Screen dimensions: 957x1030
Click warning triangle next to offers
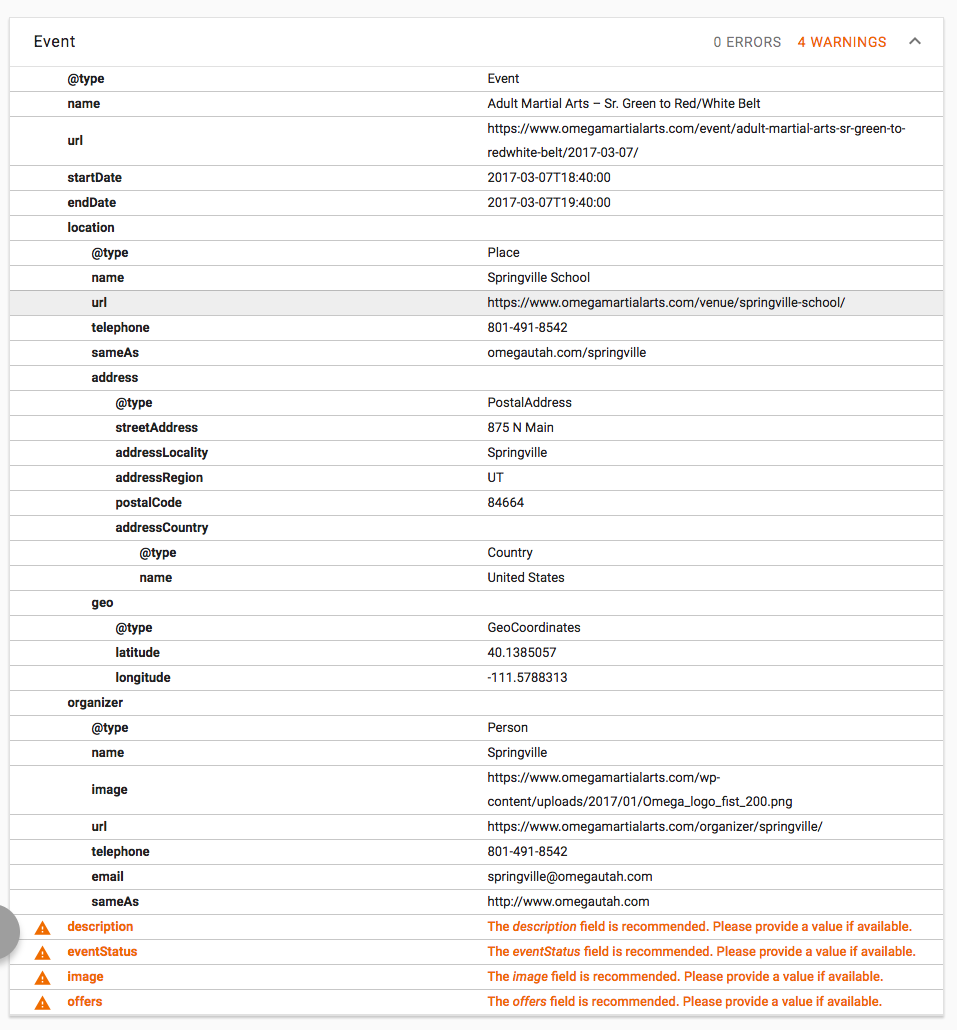42,1002
